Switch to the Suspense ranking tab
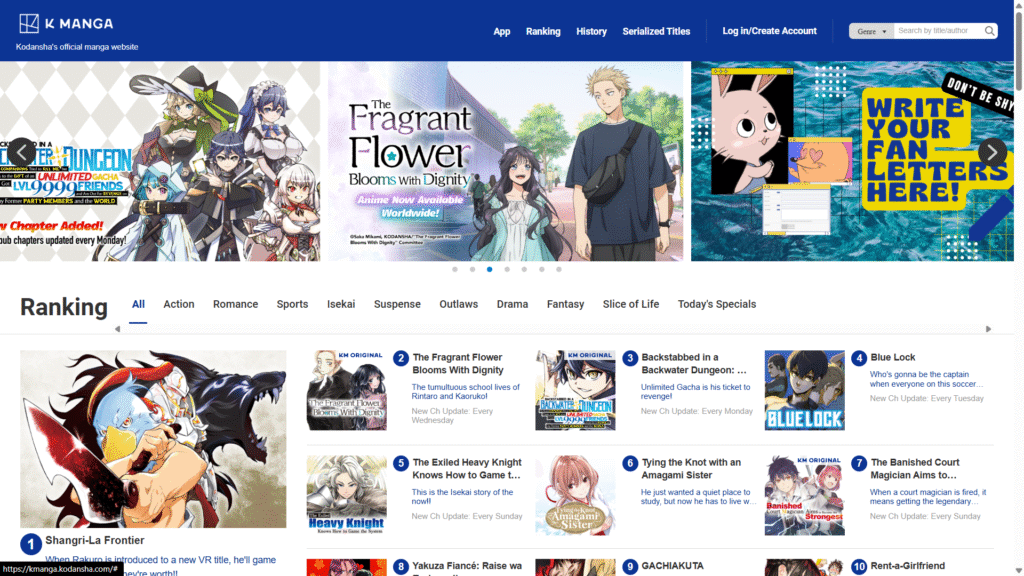 (x=397, y=304)
